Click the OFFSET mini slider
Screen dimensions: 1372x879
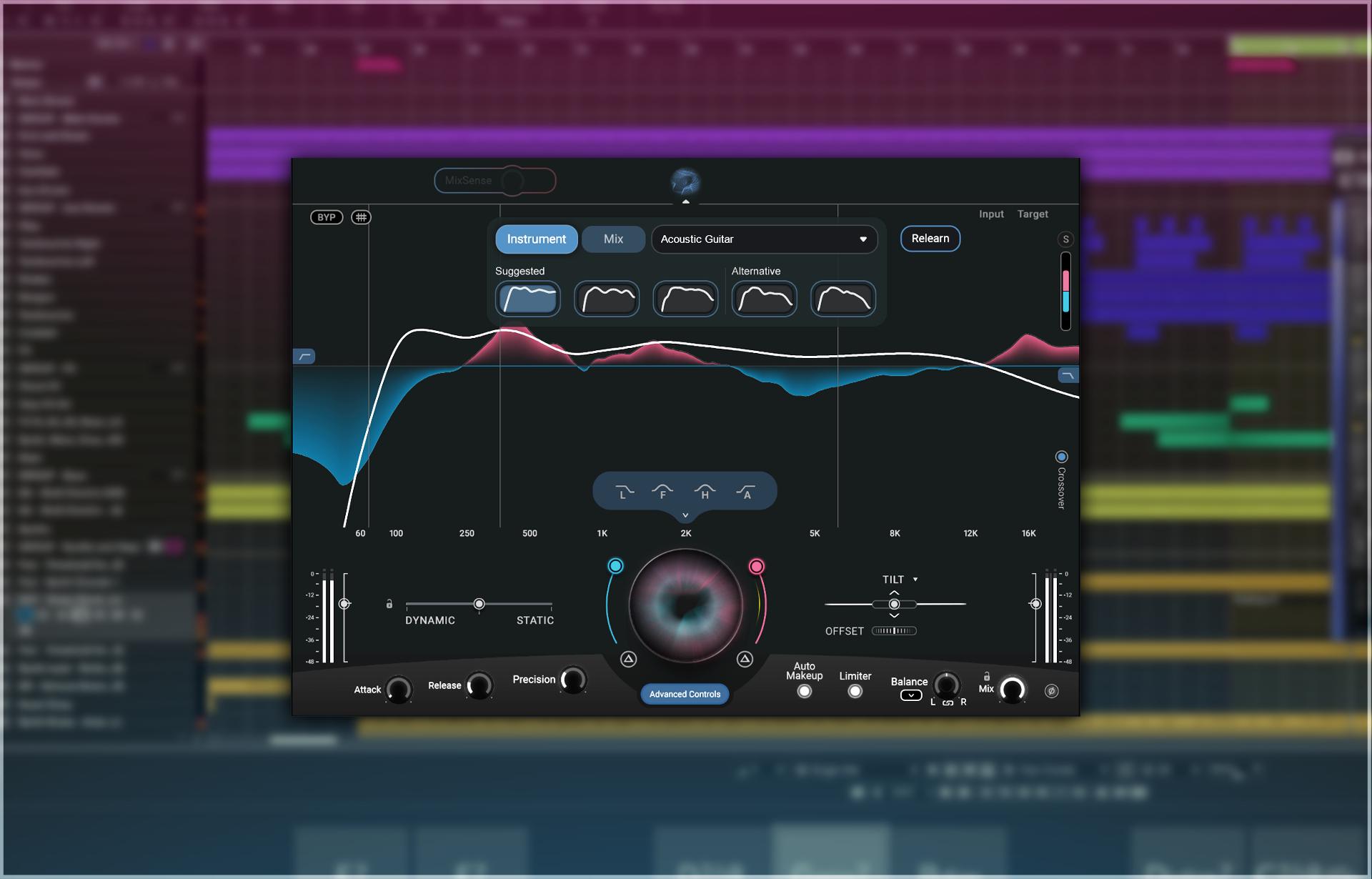[x=894, y=631]
